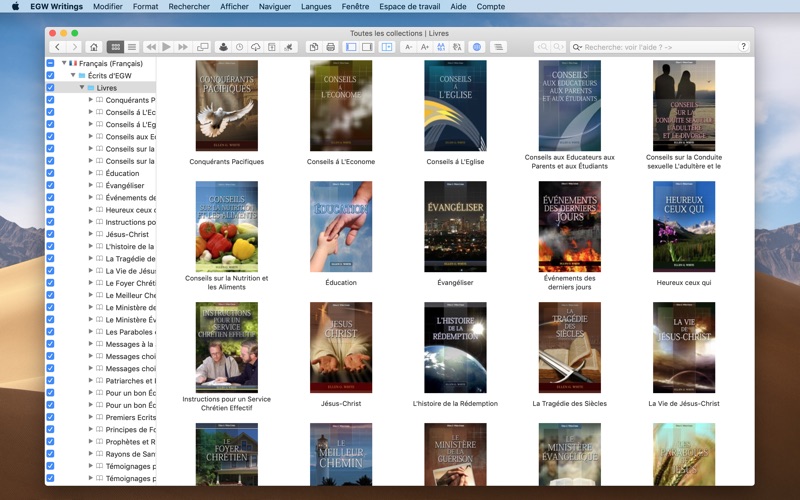
Task: Click the pin icon in the toolbar
Action: [288, 47]
